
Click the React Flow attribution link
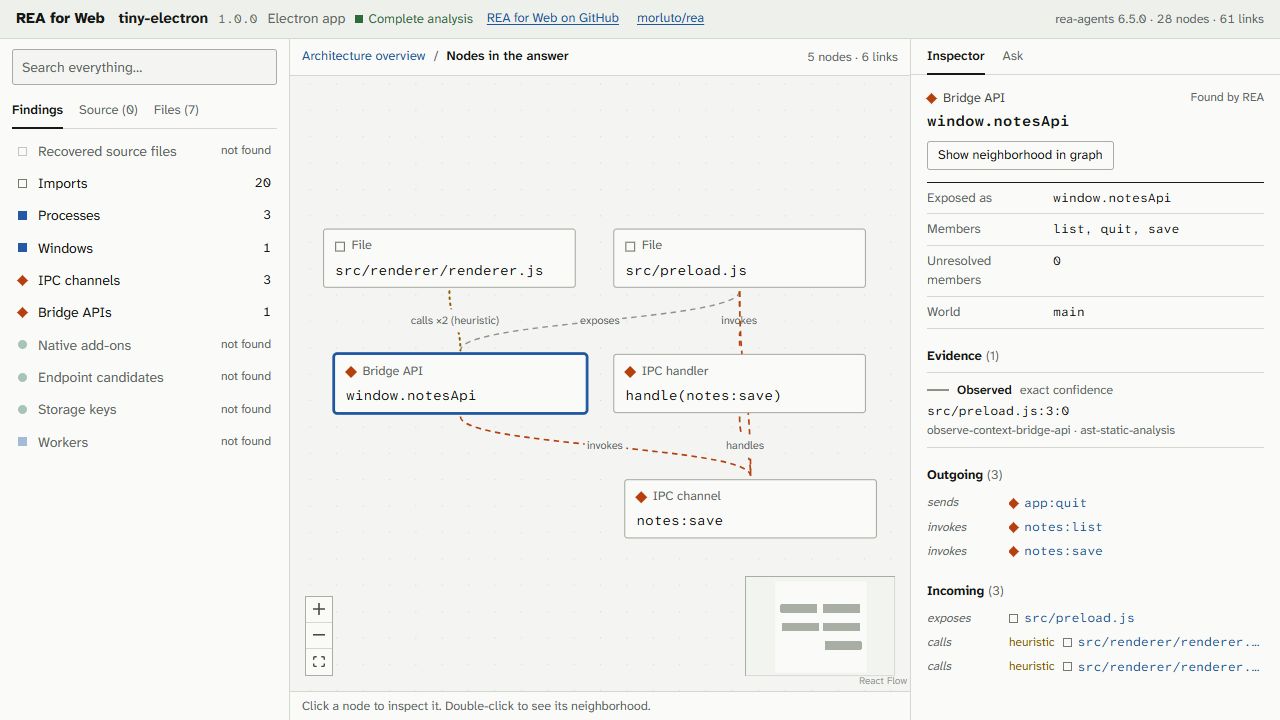click(883, 681)
